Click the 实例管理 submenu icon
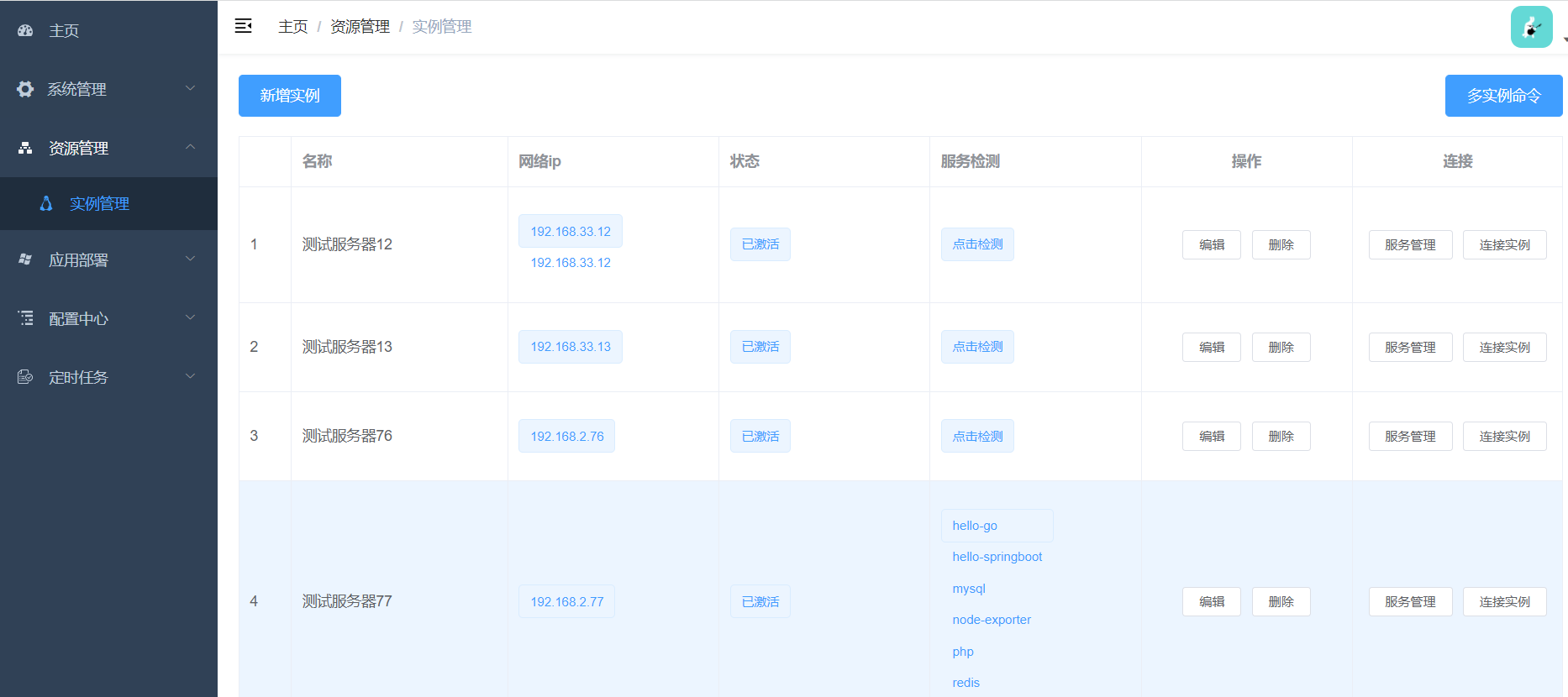The width and height of the screenshot is (1568, 697). [x=46, y=203]
